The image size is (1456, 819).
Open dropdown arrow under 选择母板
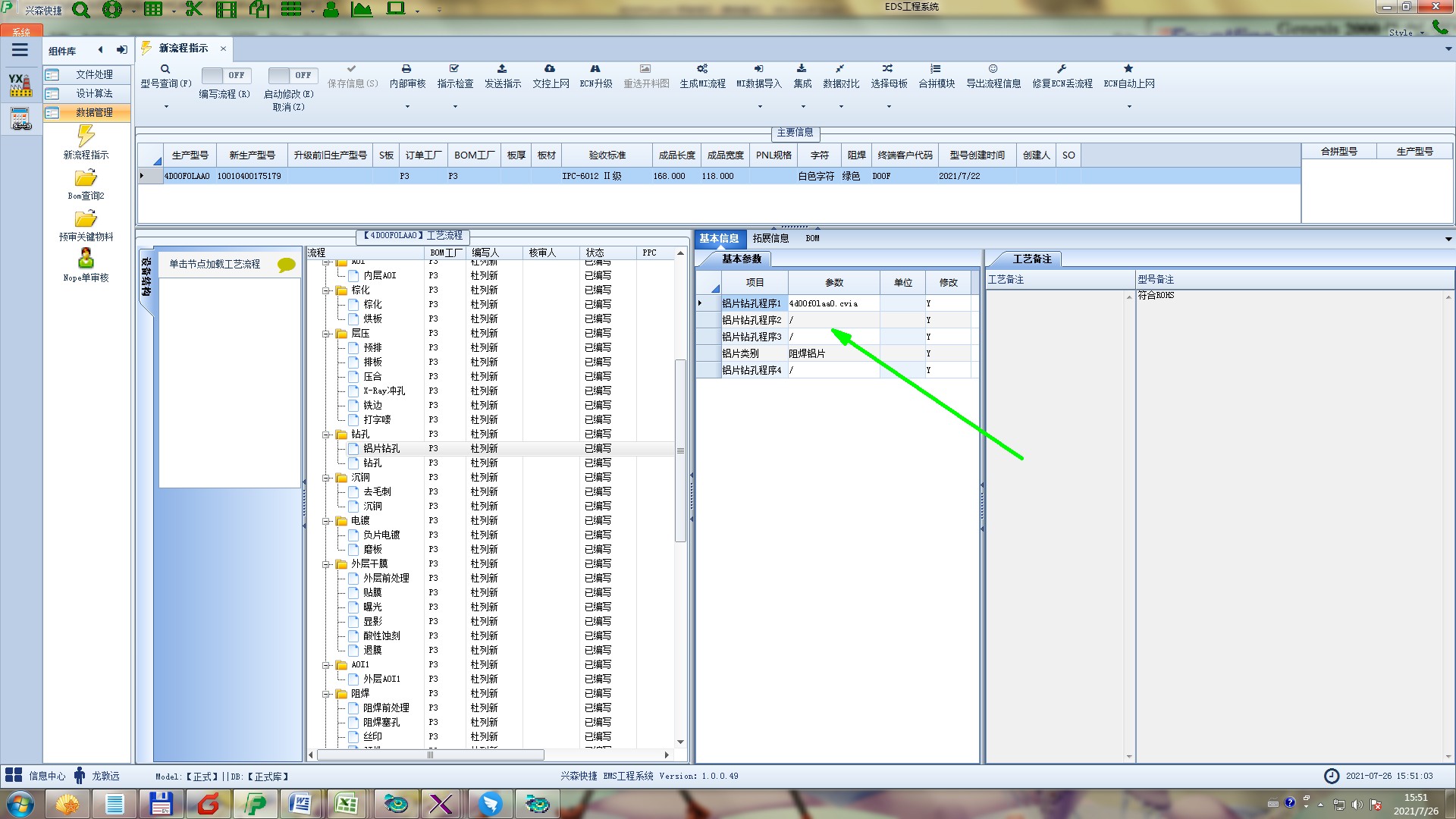(889, 107)
